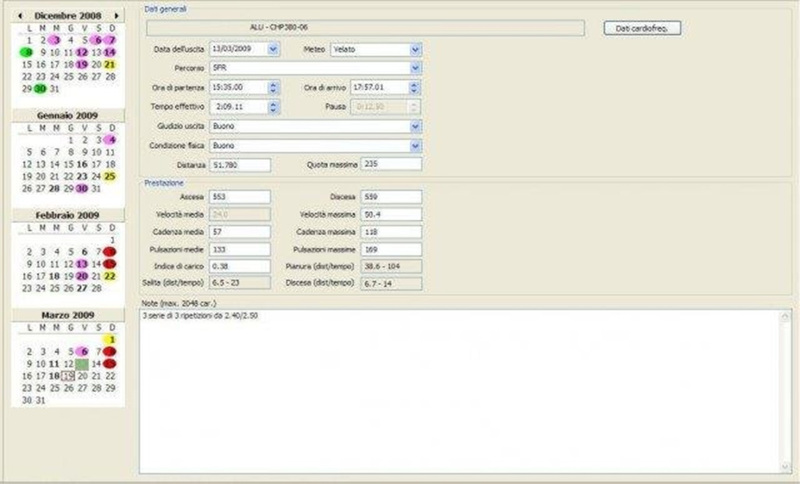Click the ALU - CHP380-06 title bar field

365,28
